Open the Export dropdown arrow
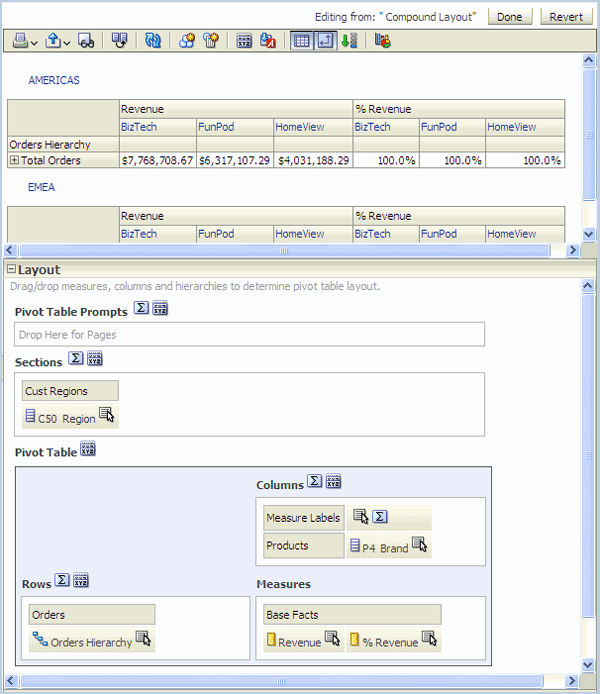Screen dimensions: 600x694 coord(66,42)
